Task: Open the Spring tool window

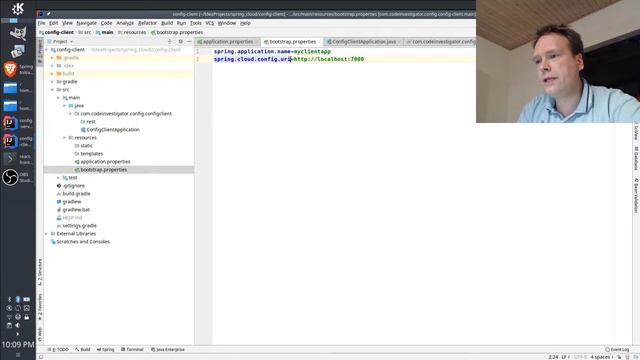Action: (x=106, y=350)
